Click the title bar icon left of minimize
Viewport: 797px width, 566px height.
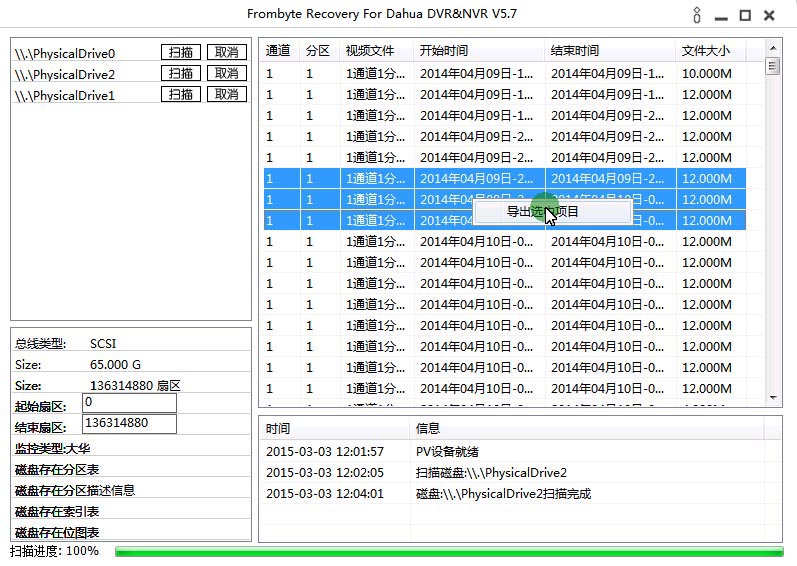[697, 15]
